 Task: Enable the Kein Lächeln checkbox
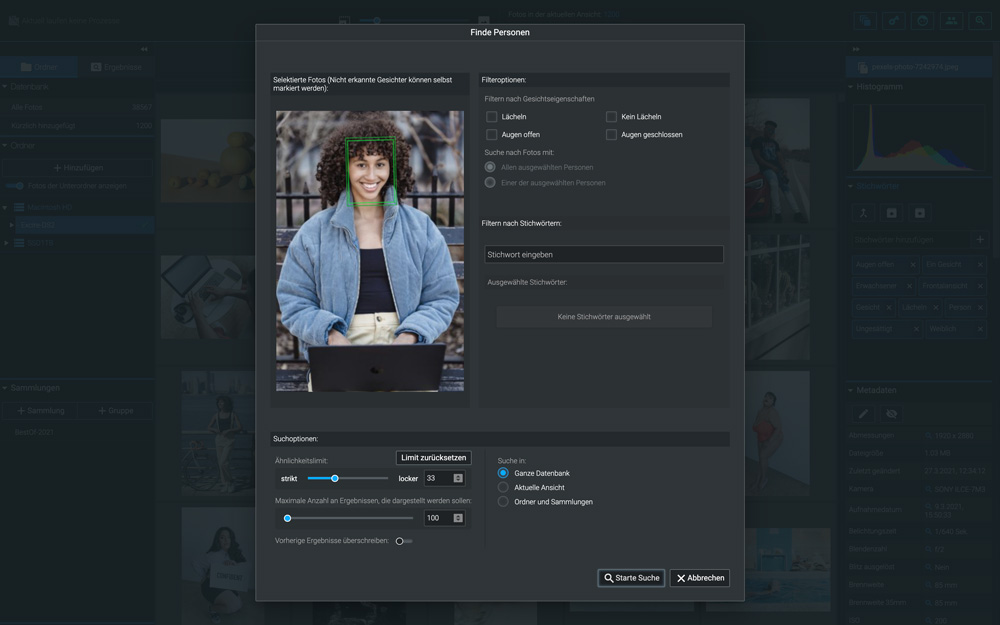point(611,117)
